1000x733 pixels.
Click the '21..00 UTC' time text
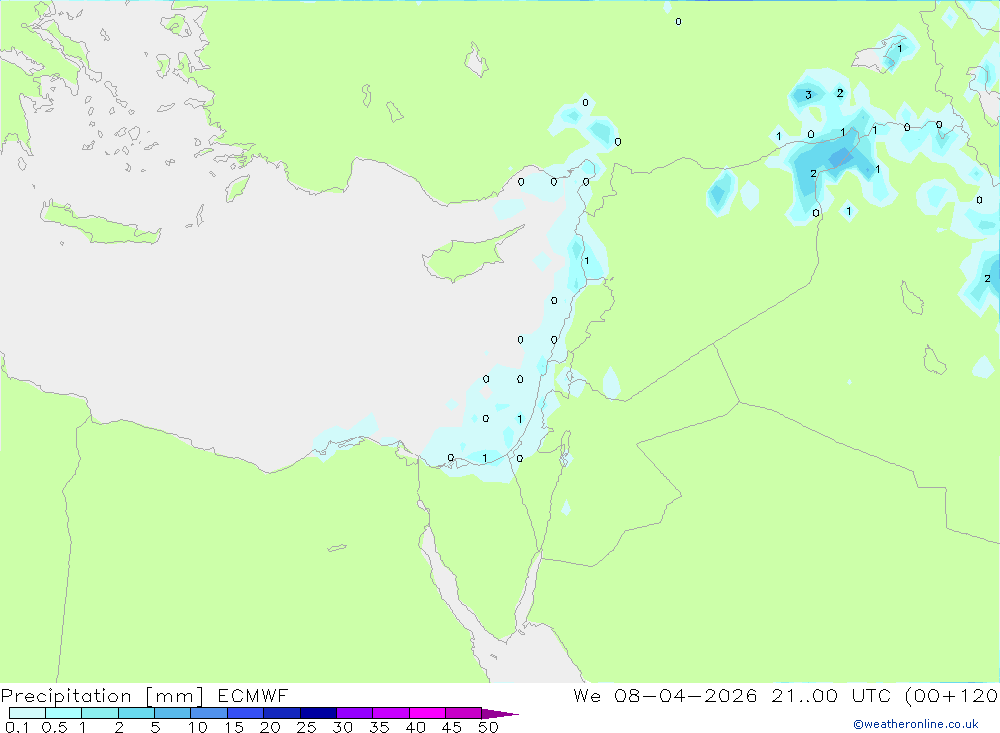pyautogui.click(x=831, y=696)
